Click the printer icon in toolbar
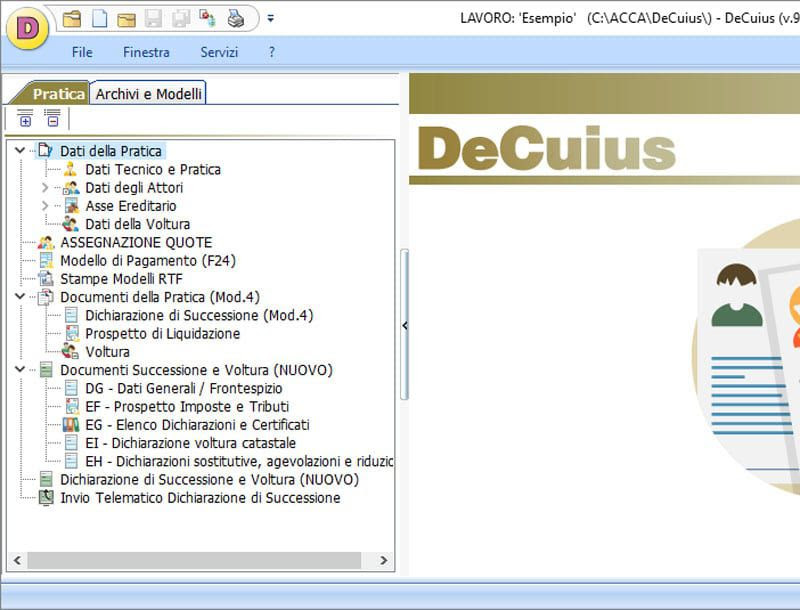 236,19
